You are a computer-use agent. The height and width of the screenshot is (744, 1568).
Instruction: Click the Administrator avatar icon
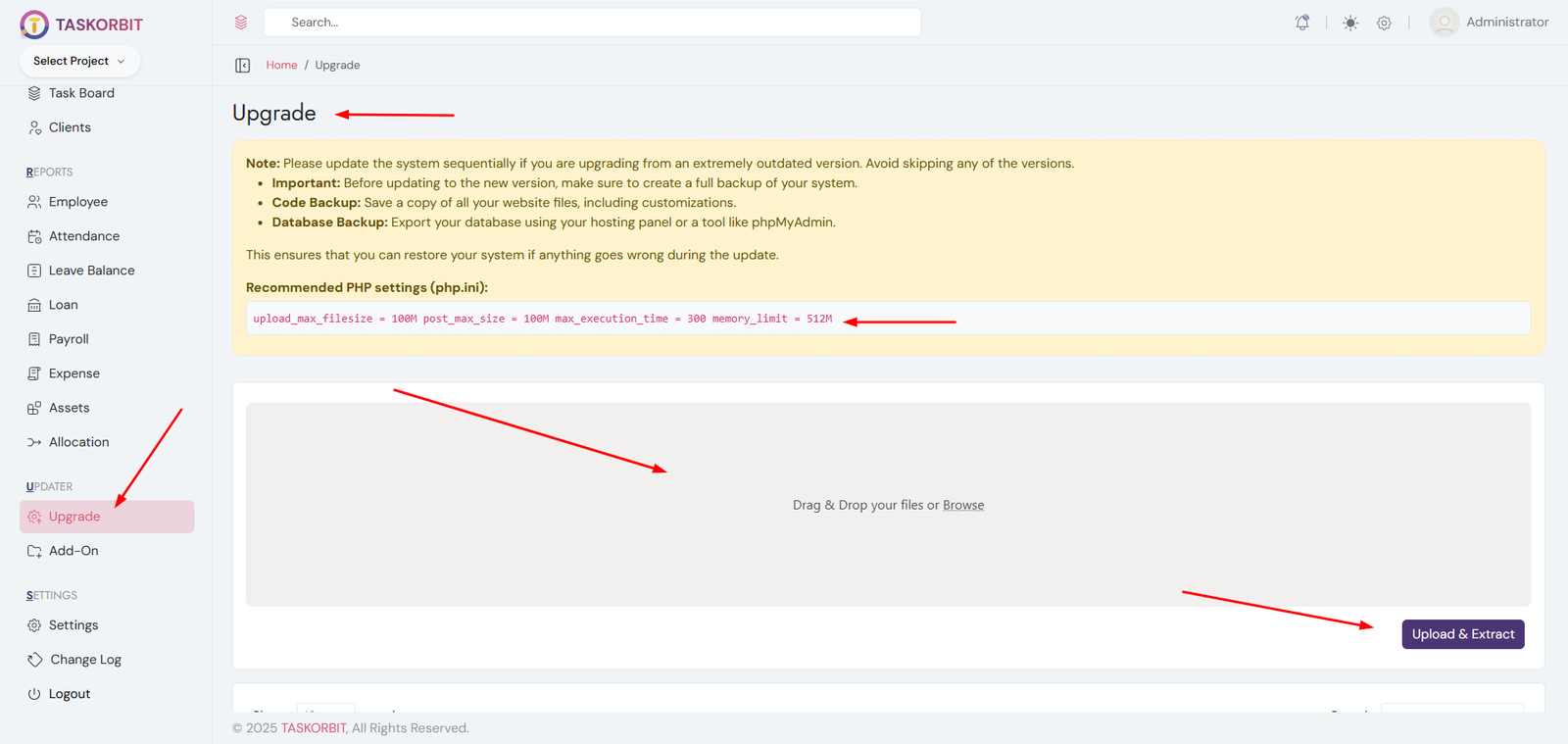pos(1444,22)
